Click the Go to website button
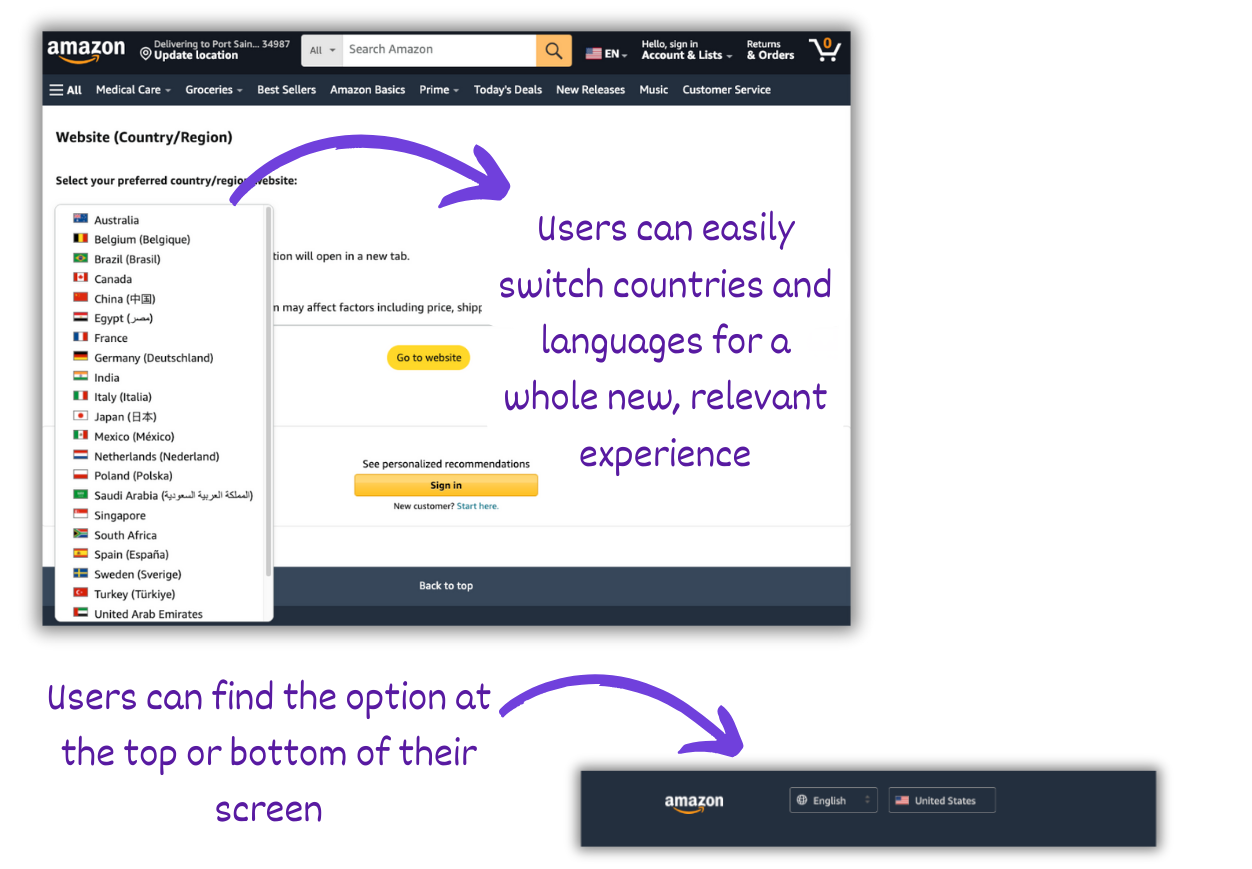The width and height of the screenshot is (1252, 869). point(428,357)
